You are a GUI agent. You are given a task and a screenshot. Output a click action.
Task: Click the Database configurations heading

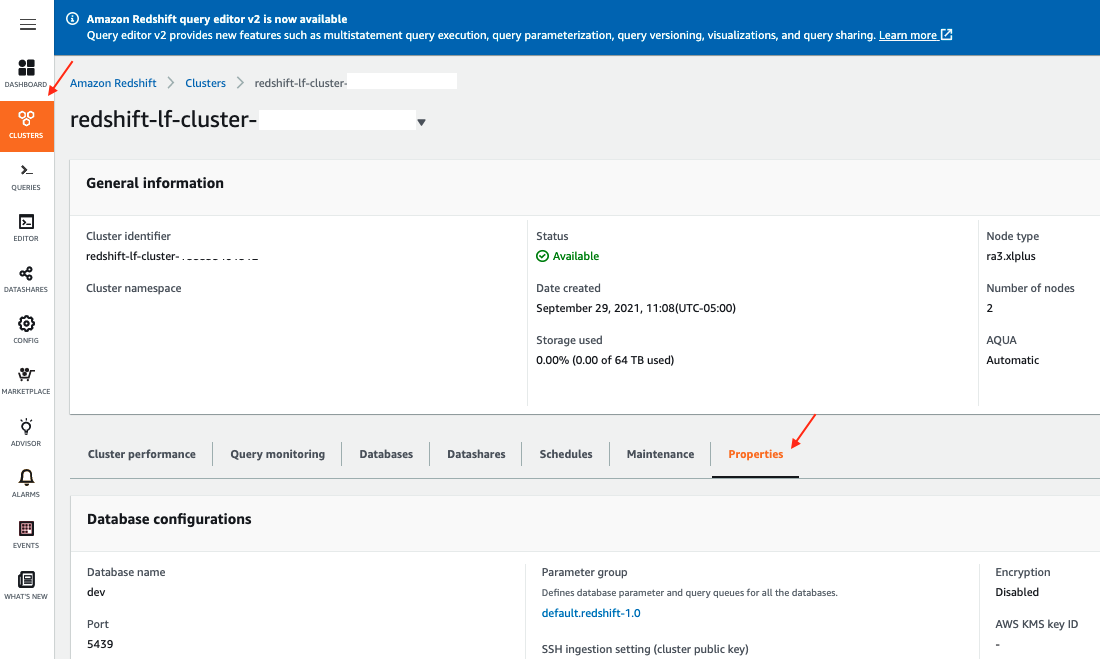(169, 519)
